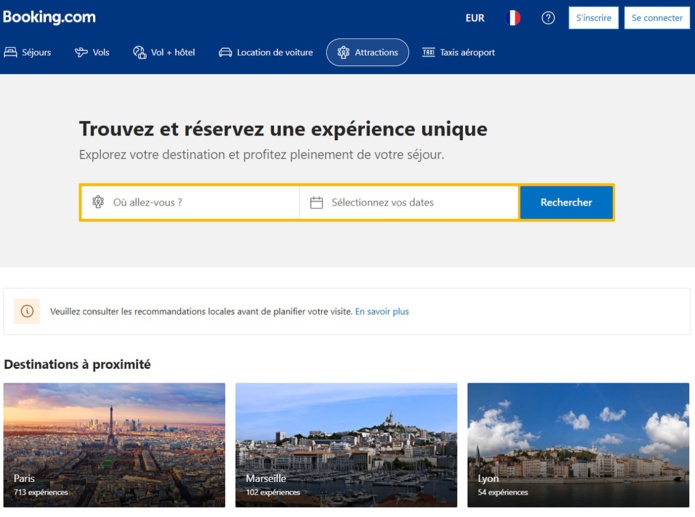
Task: Follow the En savoir plus link
Action: point(382,311)
